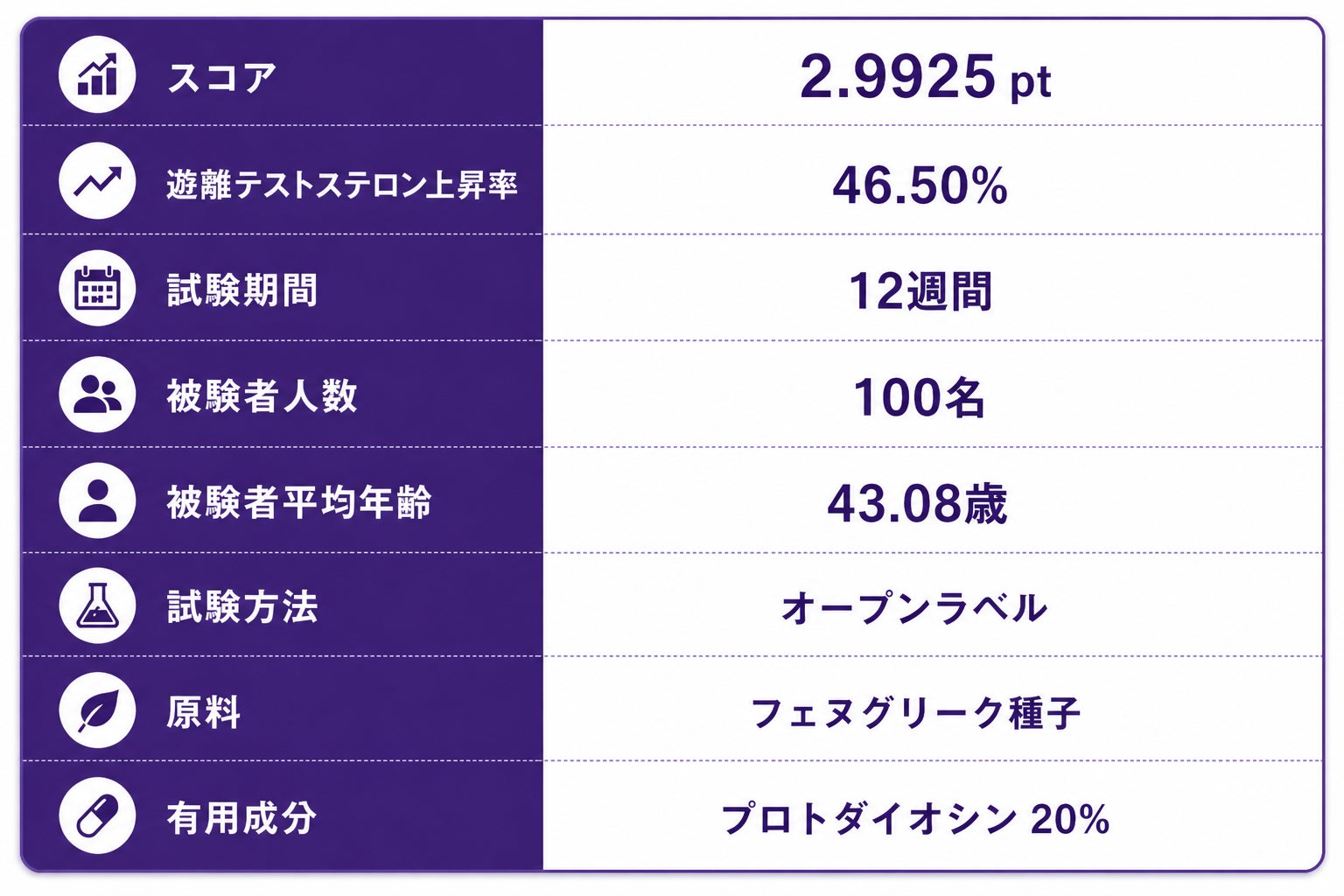Click the 2.9925 pt score value

point(926,77)
